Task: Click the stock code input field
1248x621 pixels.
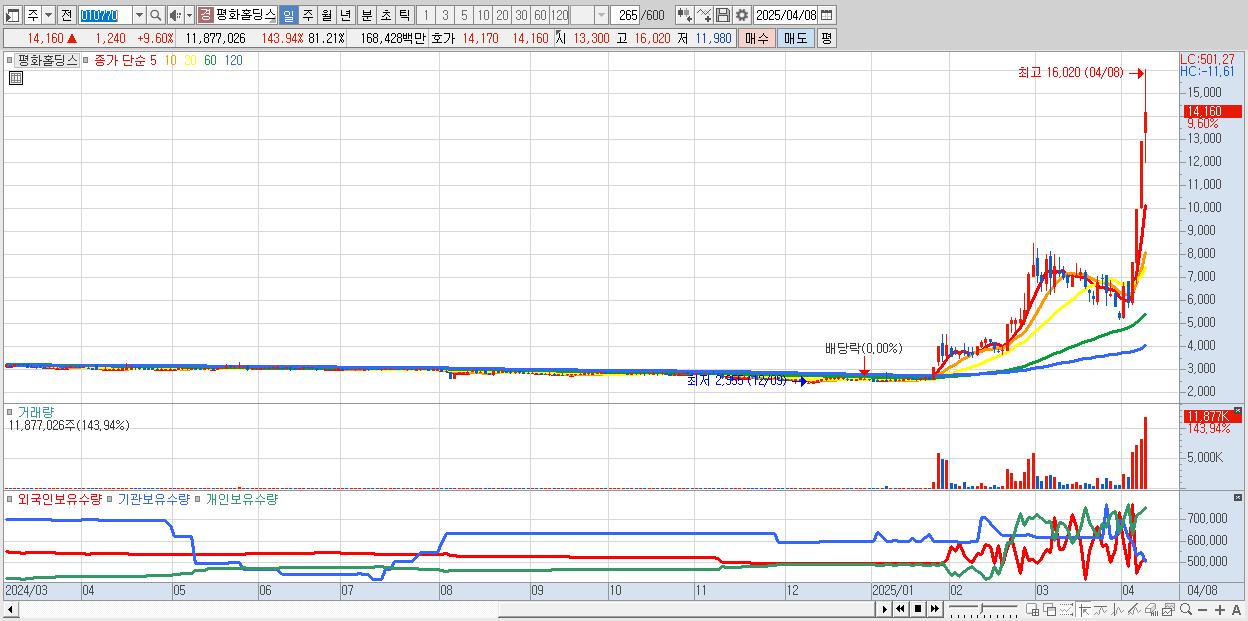Action: (x=105, y=15)
